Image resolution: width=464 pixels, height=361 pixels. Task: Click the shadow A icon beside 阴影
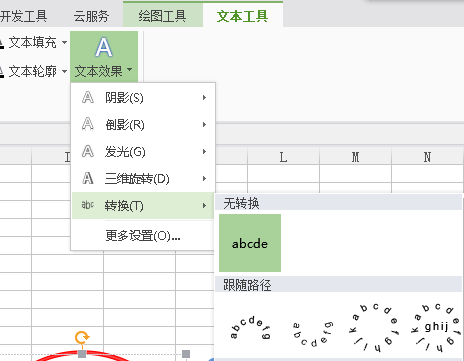(x=88, y=97)
